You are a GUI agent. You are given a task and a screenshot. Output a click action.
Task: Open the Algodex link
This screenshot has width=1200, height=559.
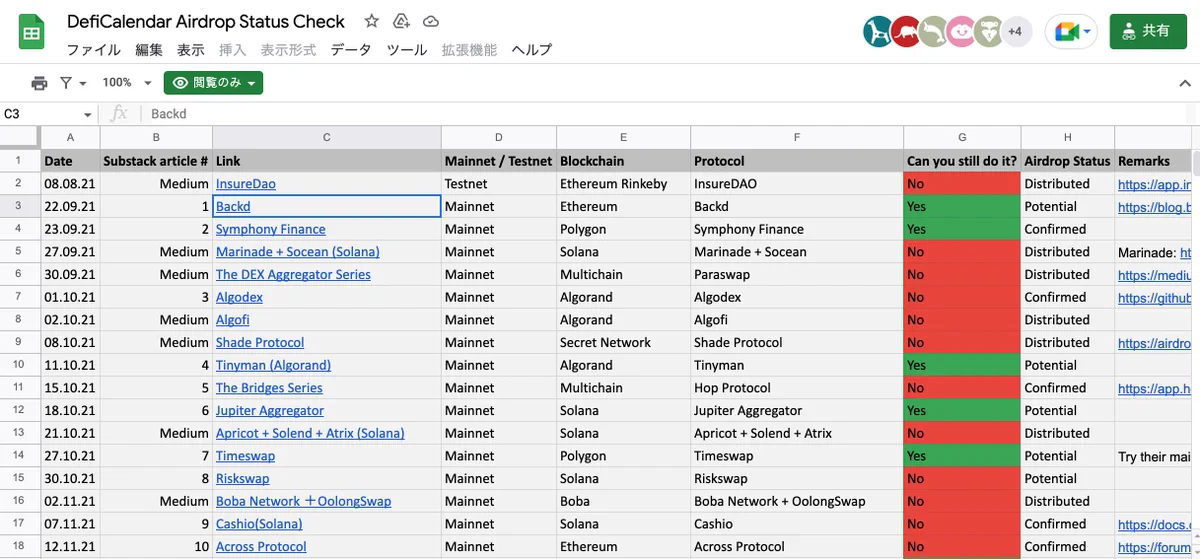[240, 297]
